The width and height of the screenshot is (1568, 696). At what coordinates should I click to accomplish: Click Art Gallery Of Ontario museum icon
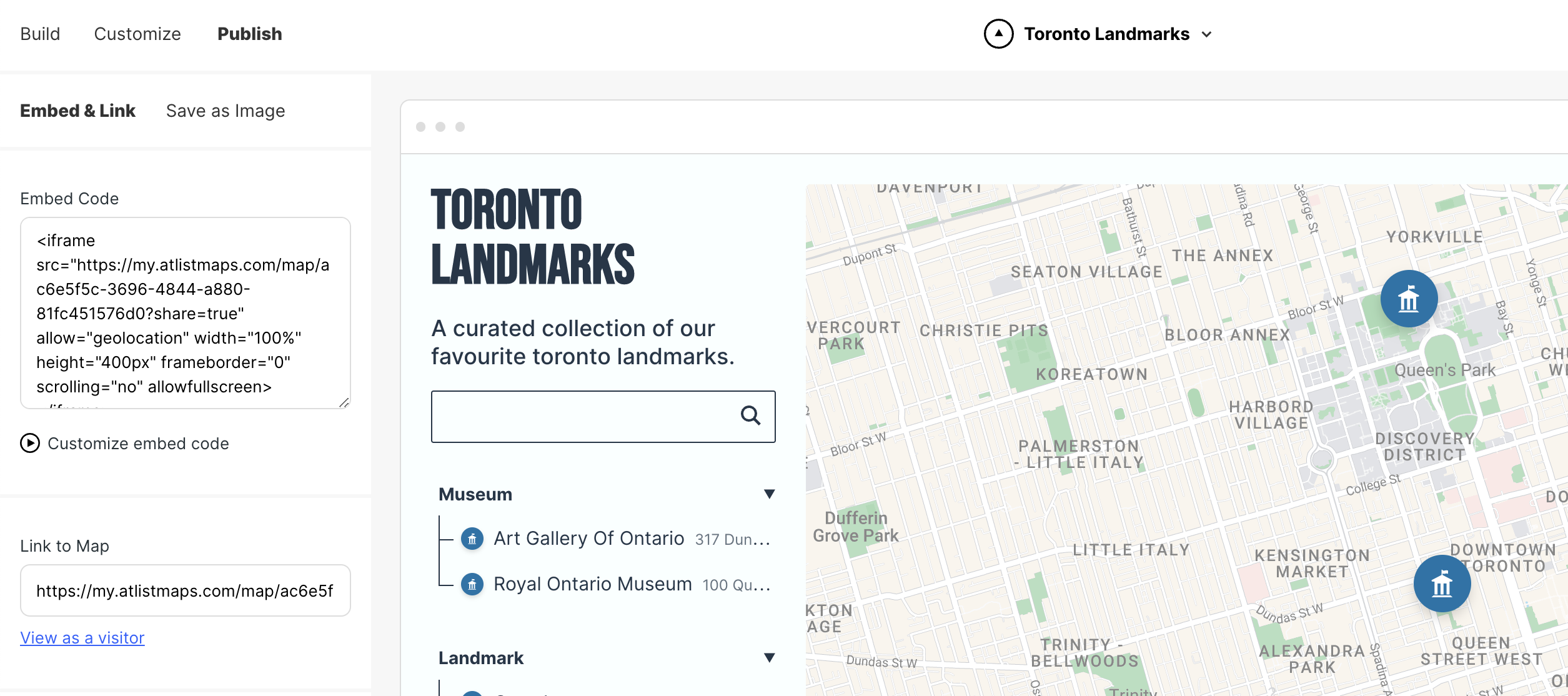tap(472, 539)
